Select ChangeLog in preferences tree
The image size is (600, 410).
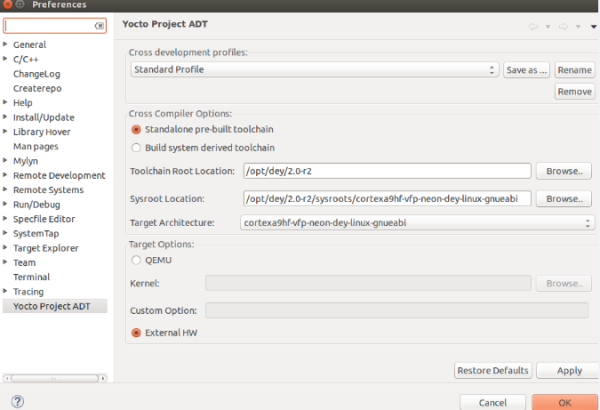36,74
